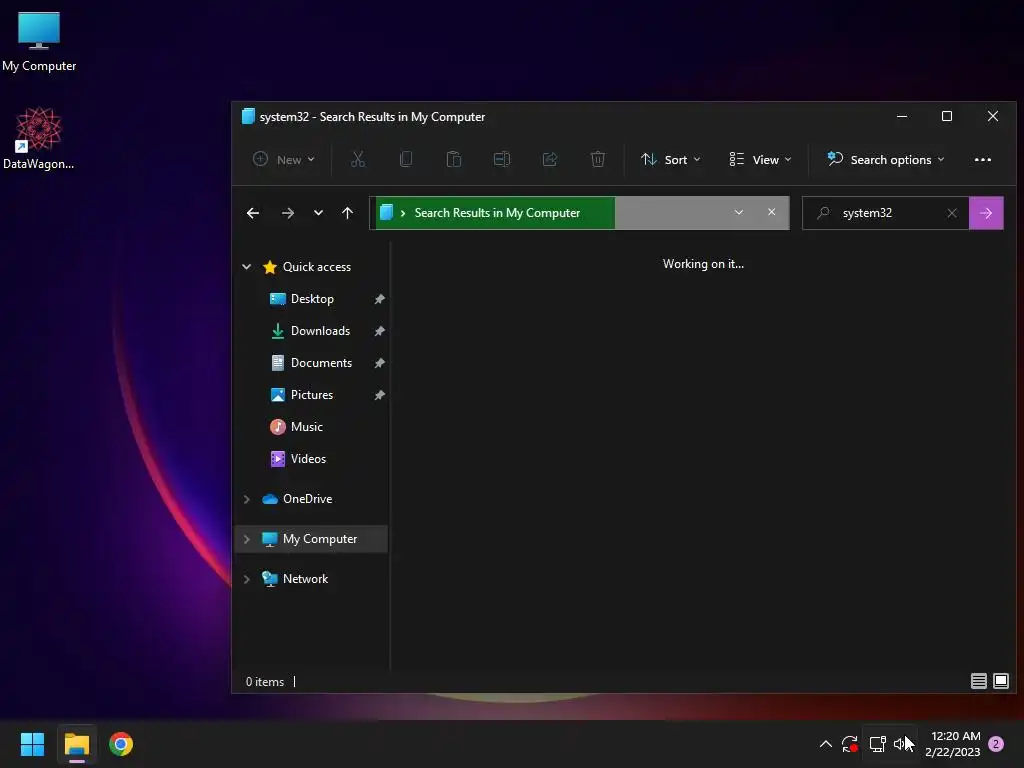Click Search Results in My Computer breadcrumb
1024x768 pixels.
(x=497, y=213)
